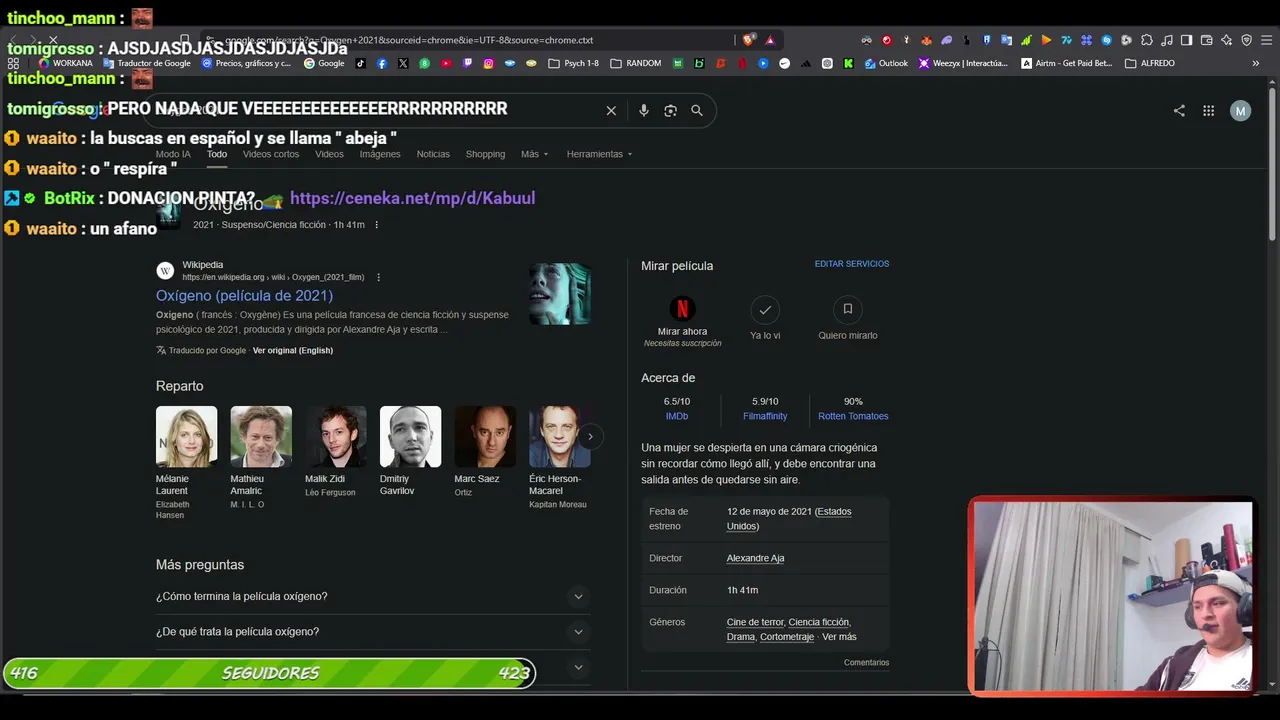
Task: Click the Brave Rewards triangle icon
Action: pyautogui.click(x=770, y=40)
